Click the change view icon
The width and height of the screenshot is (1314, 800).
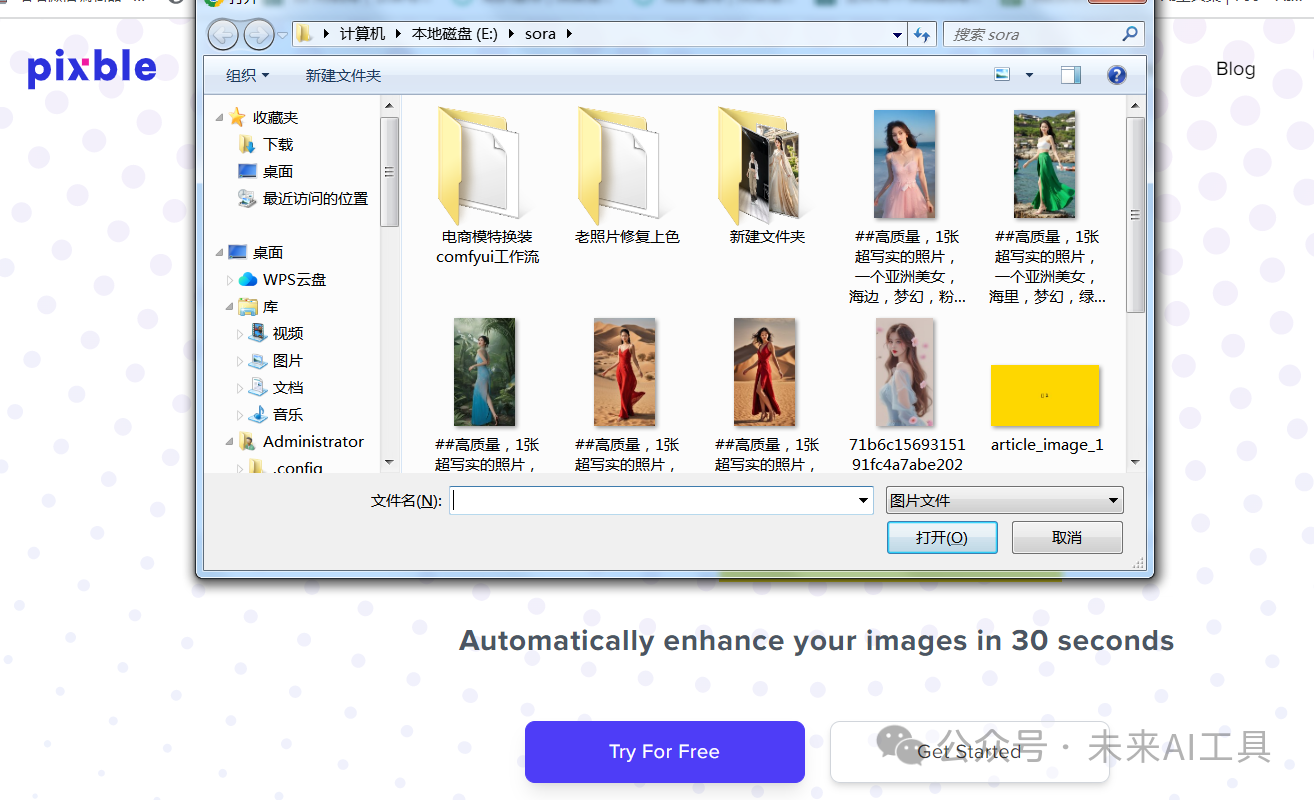pyautogui.click(x=1003, y=75)
